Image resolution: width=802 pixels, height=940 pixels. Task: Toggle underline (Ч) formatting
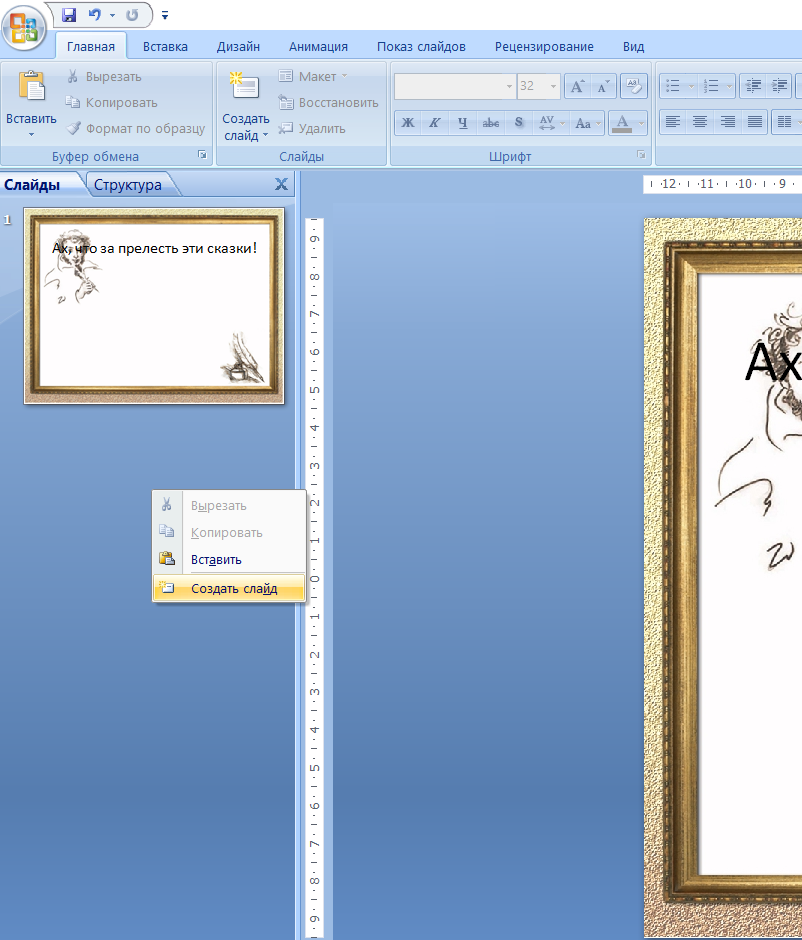462,123
